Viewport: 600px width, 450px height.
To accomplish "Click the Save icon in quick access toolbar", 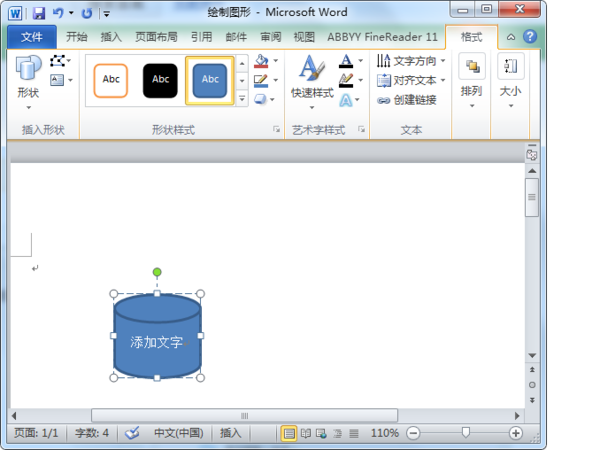I will [39, 13].
